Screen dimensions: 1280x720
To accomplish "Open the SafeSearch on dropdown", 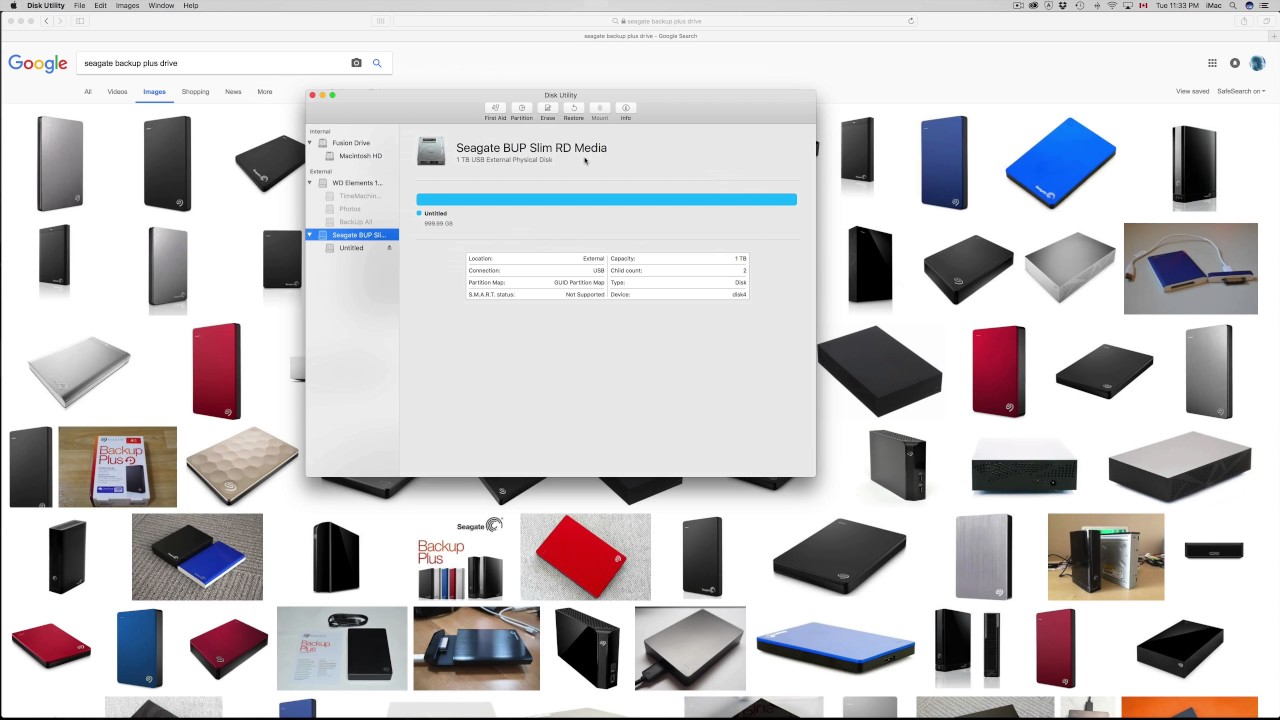I will [1240, 91].
